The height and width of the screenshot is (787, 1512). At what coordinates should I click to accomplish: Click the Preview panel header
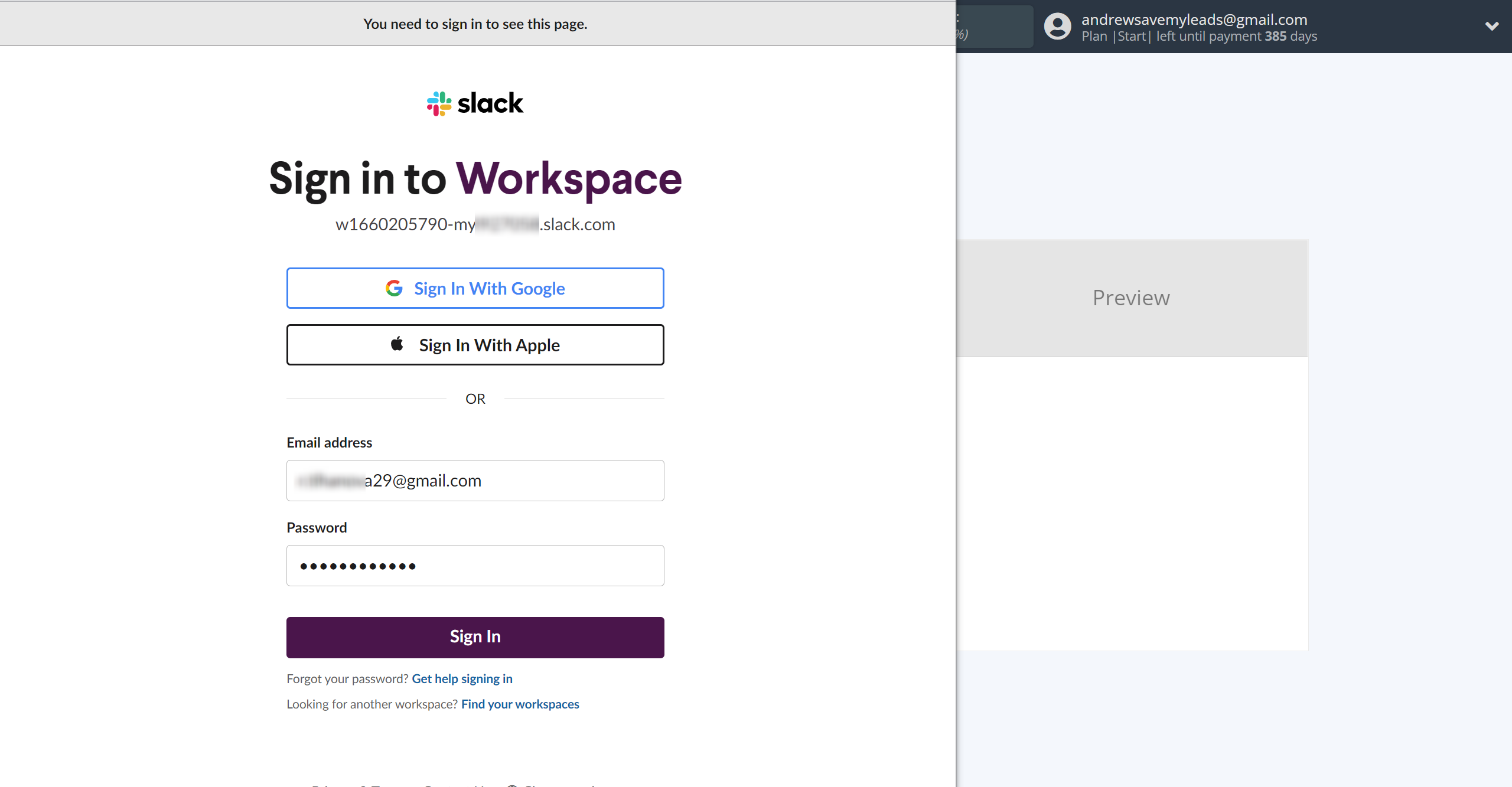(x=1131, y=298)
